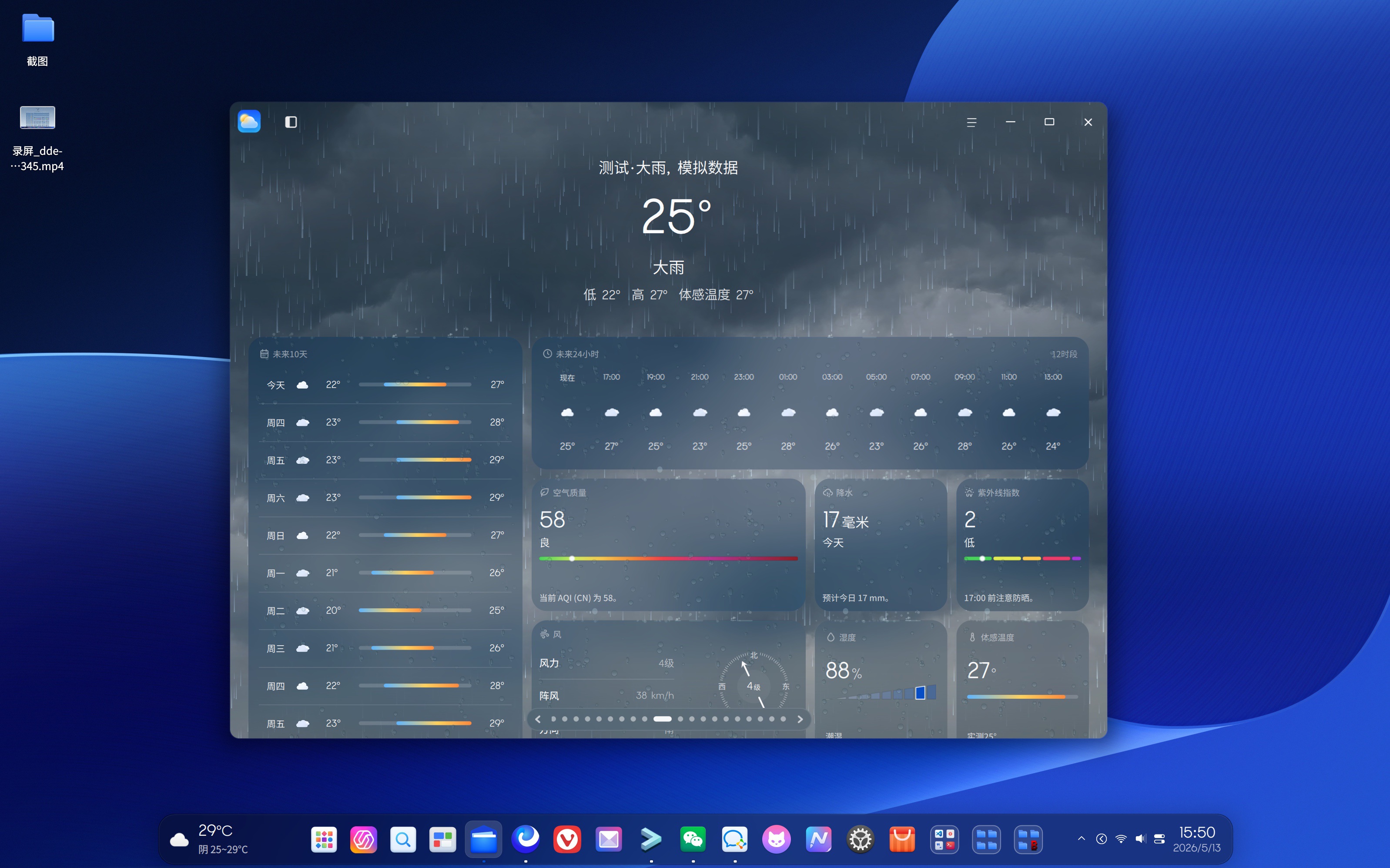Open the settings gear in dock
The image size is (1390, 868).
tap(860, 840)
